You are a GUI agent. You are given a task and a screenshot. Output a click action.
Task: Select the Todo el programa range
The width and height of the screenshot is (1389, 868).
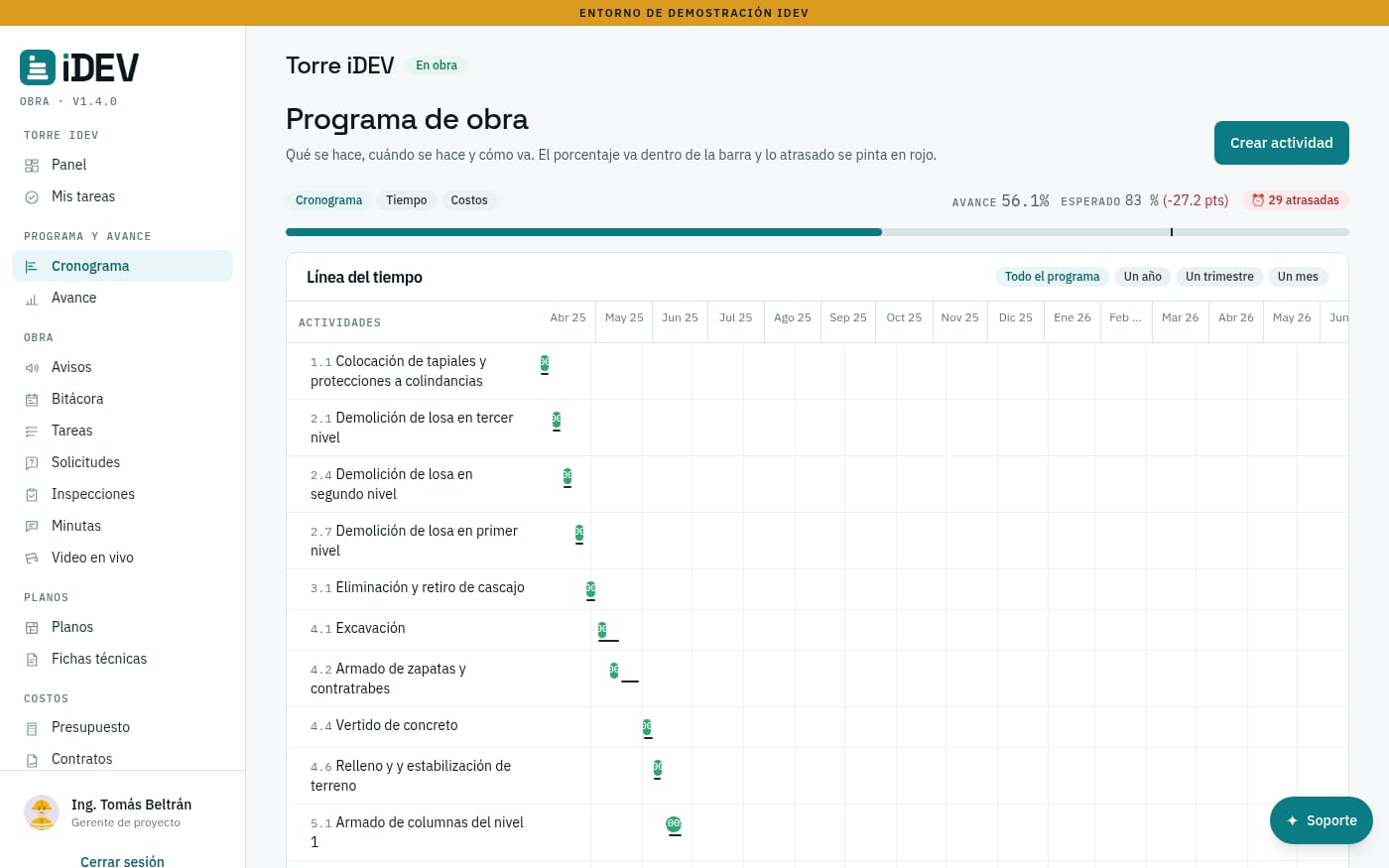1052,277
